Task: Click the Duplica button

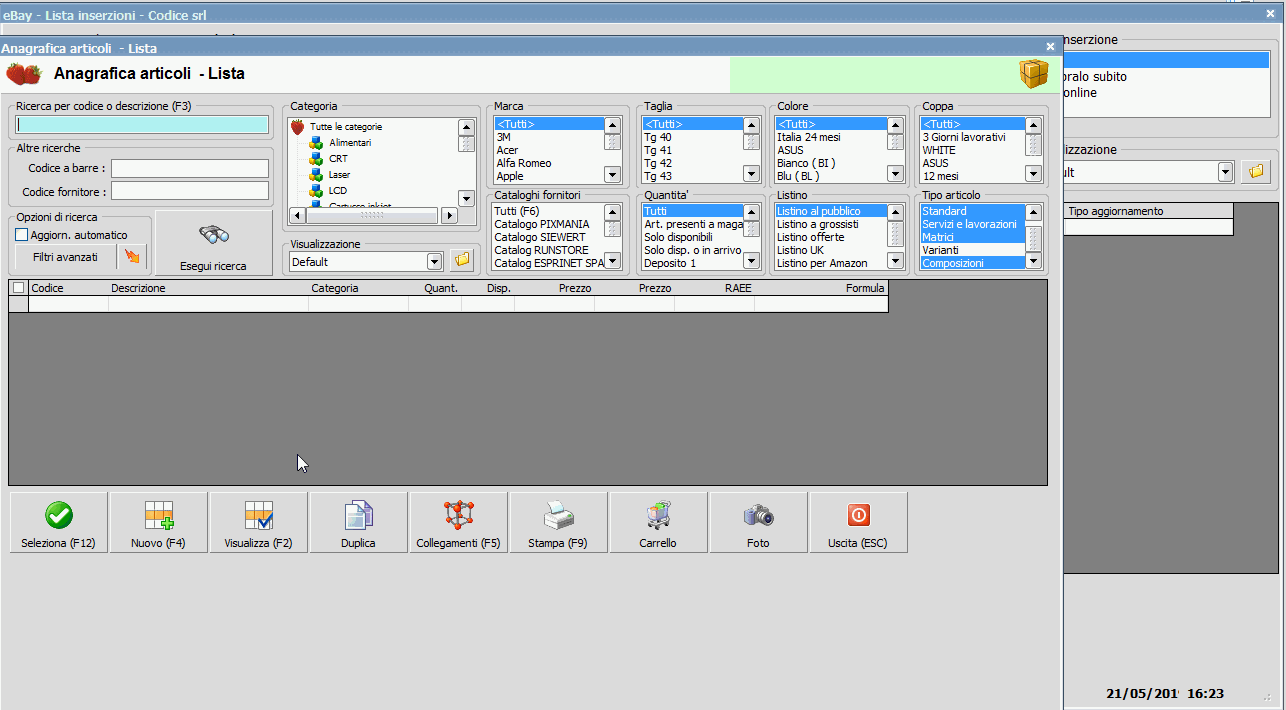Action: click(359, 522)
